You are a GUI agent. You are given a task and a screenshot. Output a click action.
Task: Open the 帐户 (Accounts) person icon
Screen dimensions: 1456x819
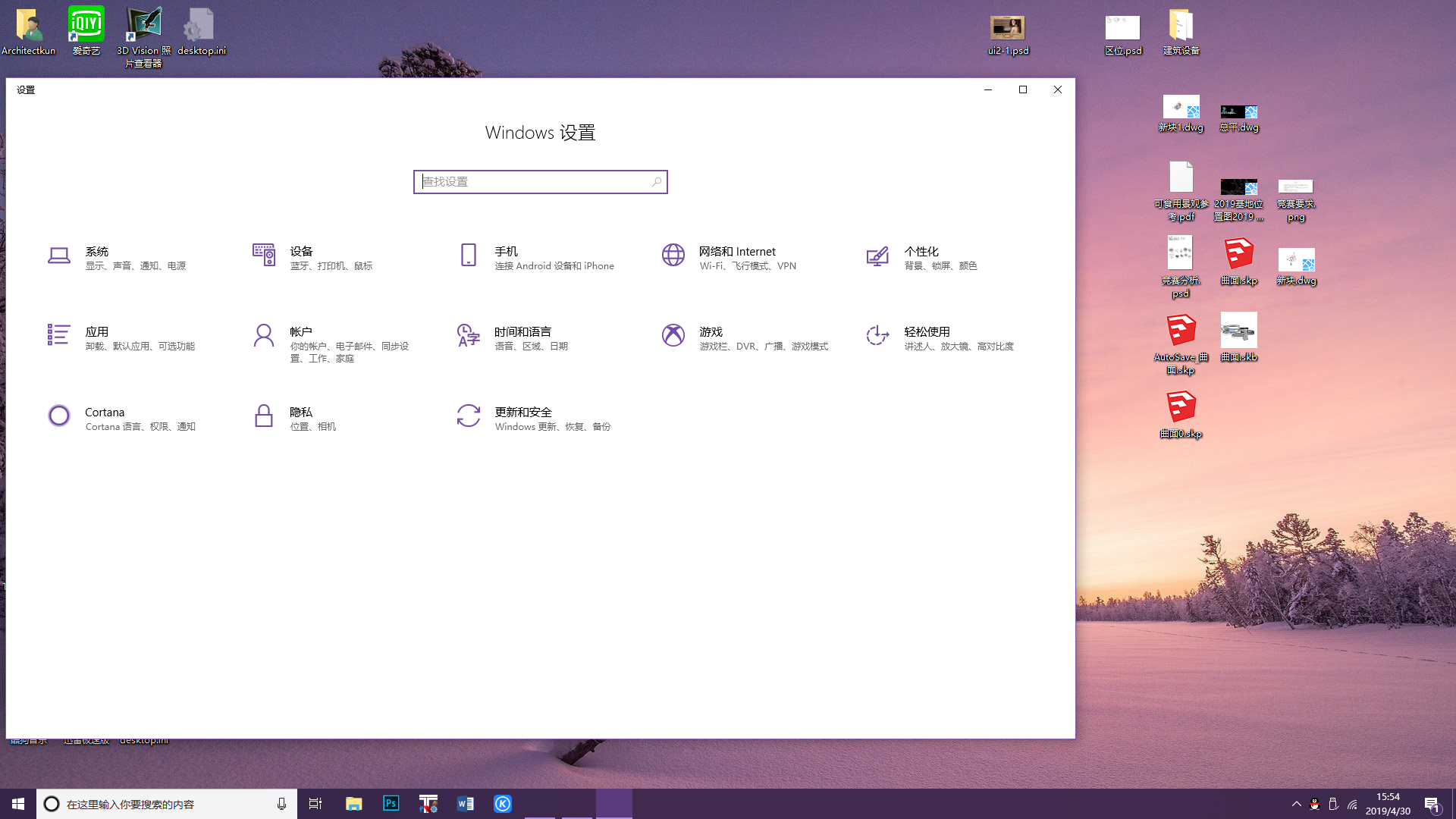coord(264,335)
